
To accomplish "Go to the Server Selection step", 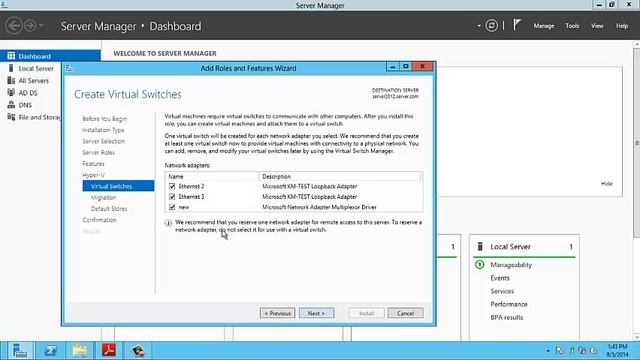I will click(103, 141).
